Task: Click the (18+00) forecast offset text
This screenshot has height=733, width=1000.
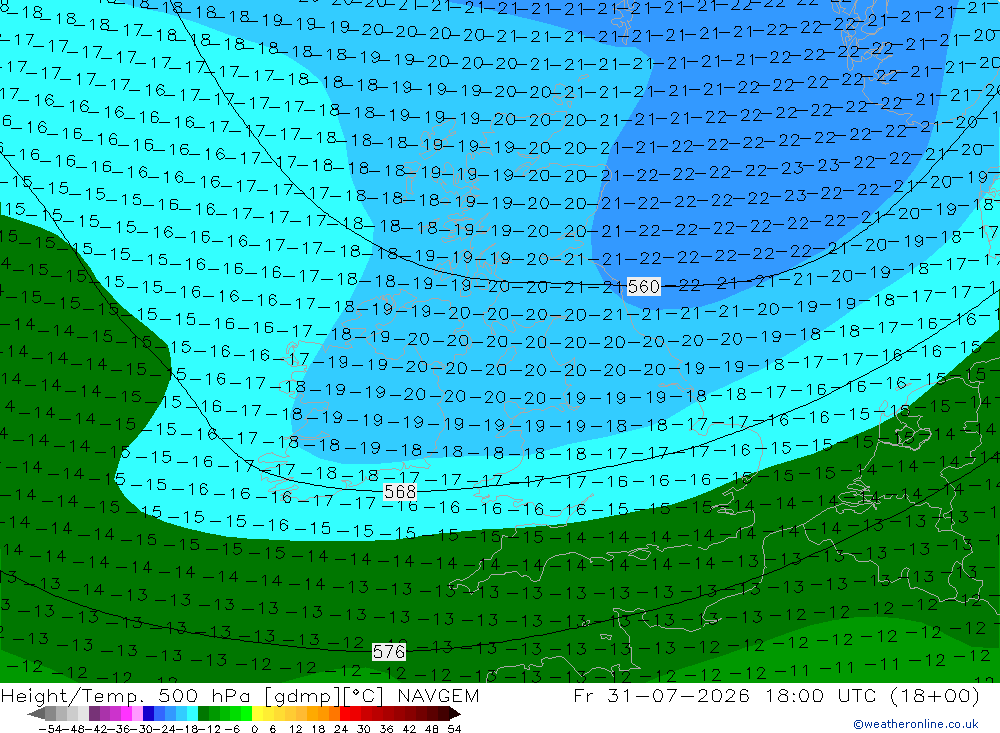Action: click(934, 695)
